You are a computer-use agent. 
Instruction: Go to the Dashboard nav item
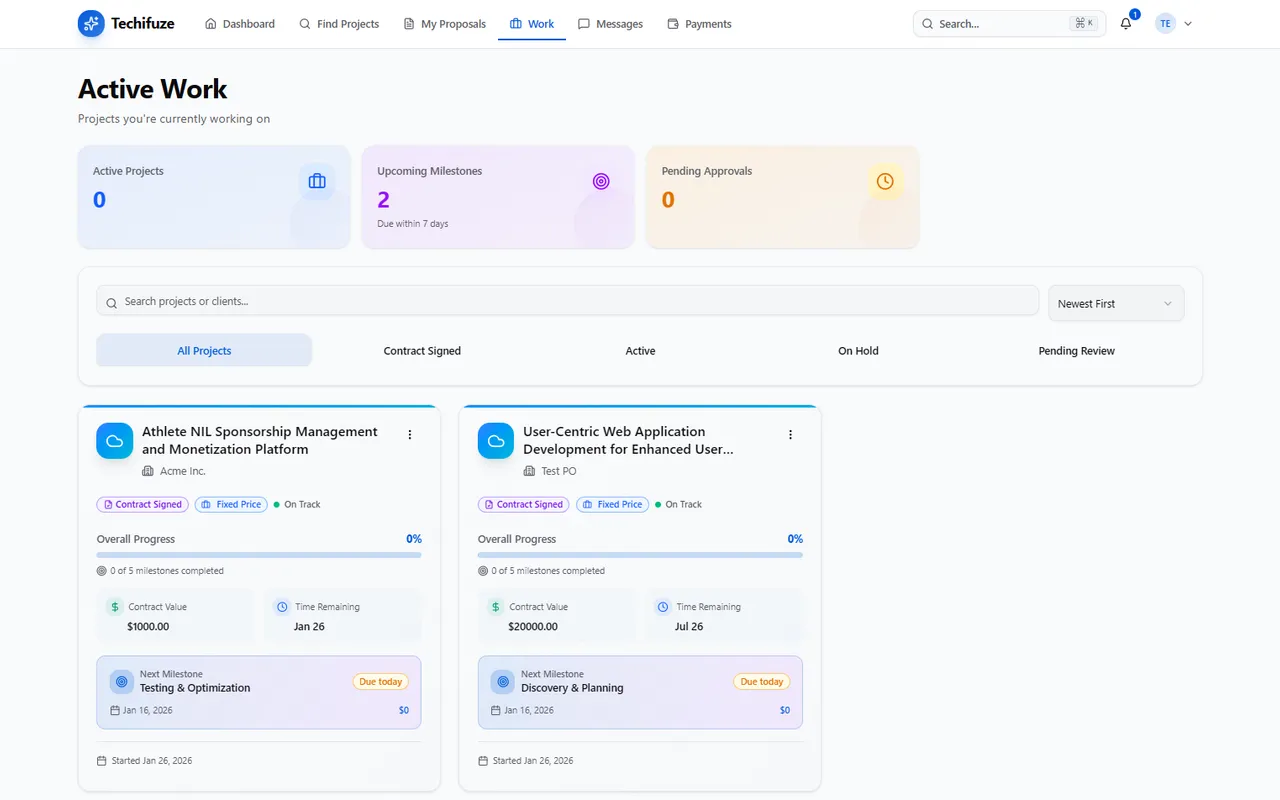click(240, 24)
